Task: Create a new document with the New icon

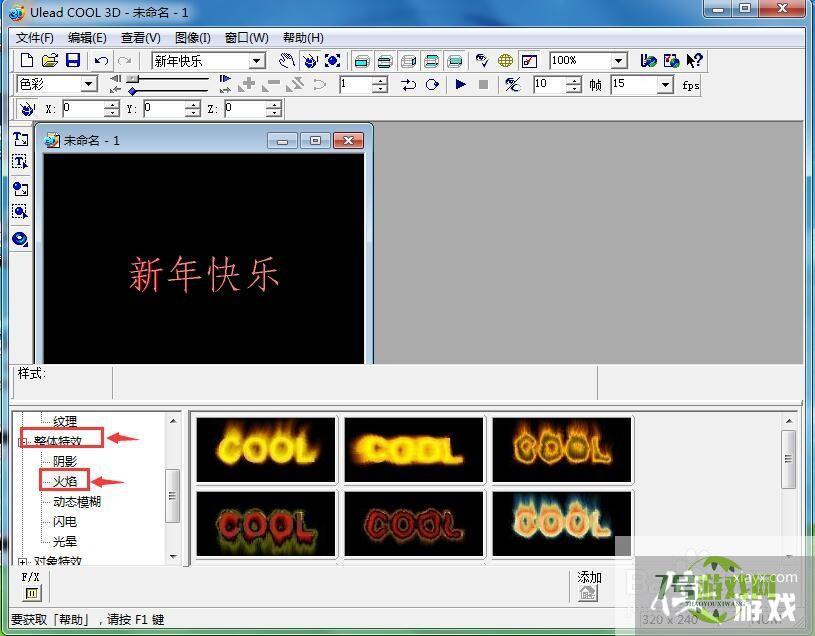Action: pyautogui.click(x=27, y=60)
